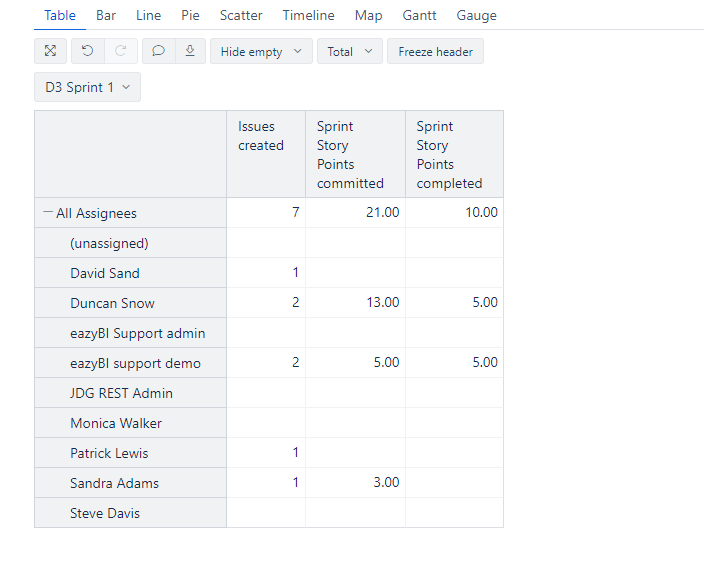Click David Sand's issues created value

click(266, 273)
